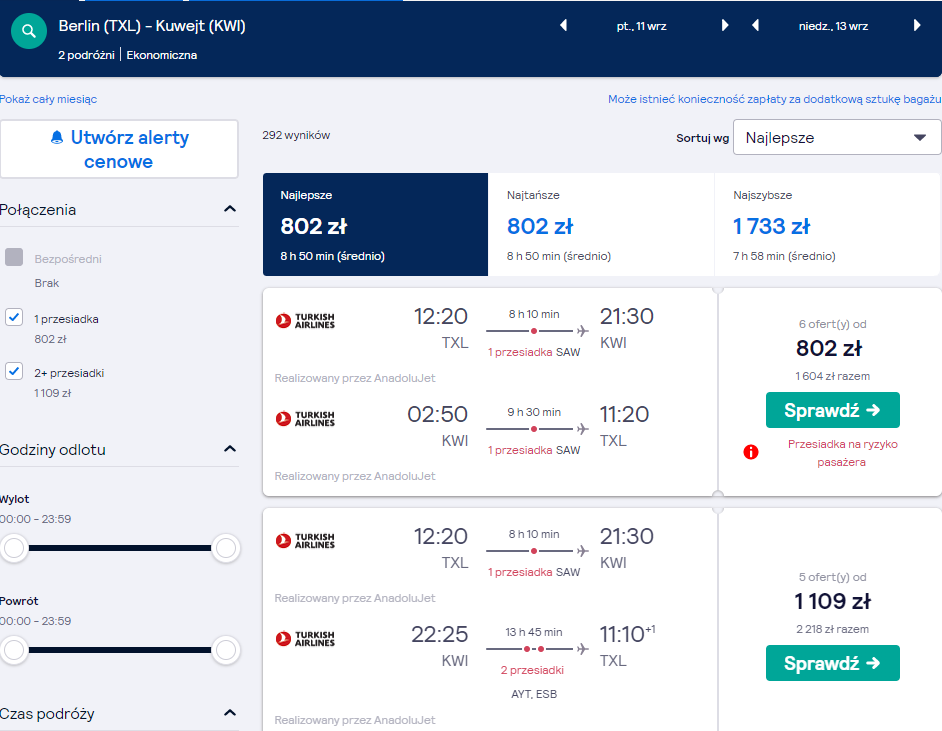Open the Pokaż cały miesiąc link
Viewport: 942px width, 731px height.
click(48, 99)
